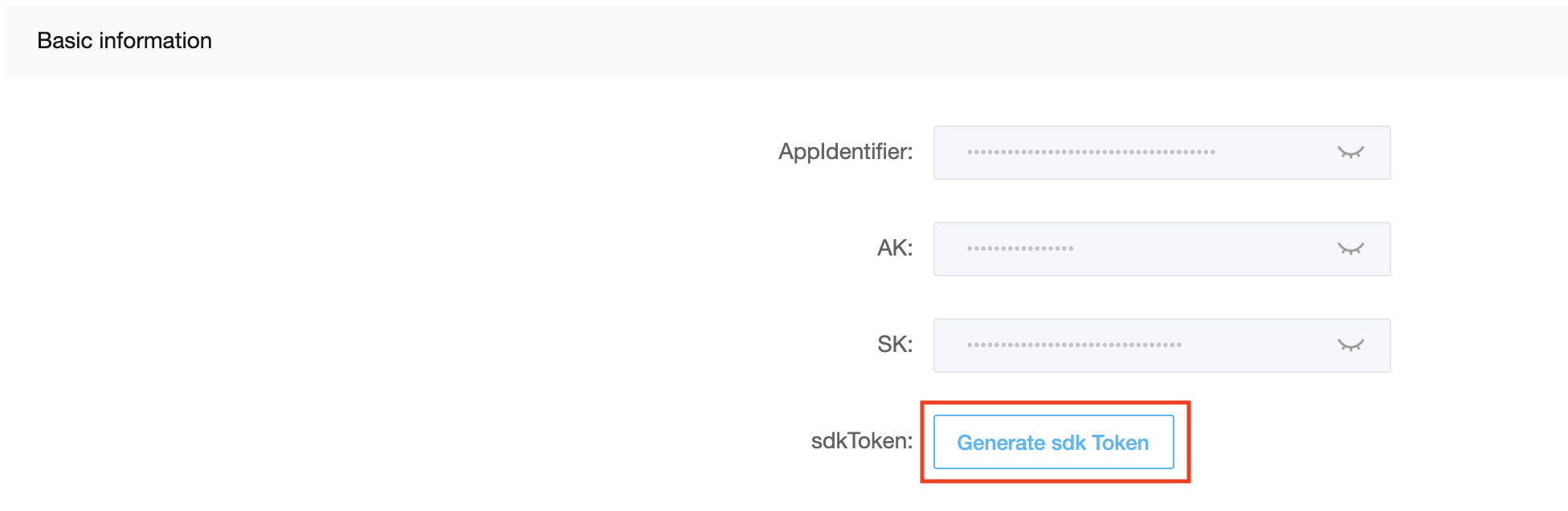
Task: Click the word Token in the generate button
Action: point(1120,443)
